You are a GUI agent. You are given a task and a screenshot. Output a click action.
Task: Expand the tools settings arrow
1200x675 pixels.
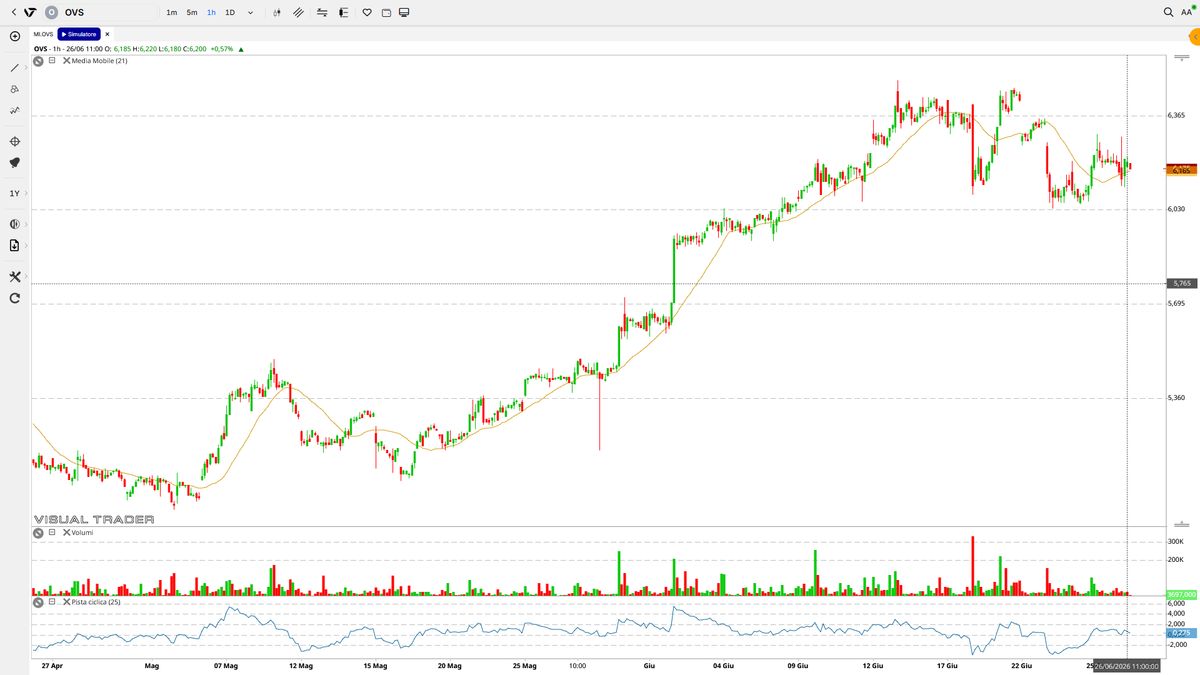25,277
